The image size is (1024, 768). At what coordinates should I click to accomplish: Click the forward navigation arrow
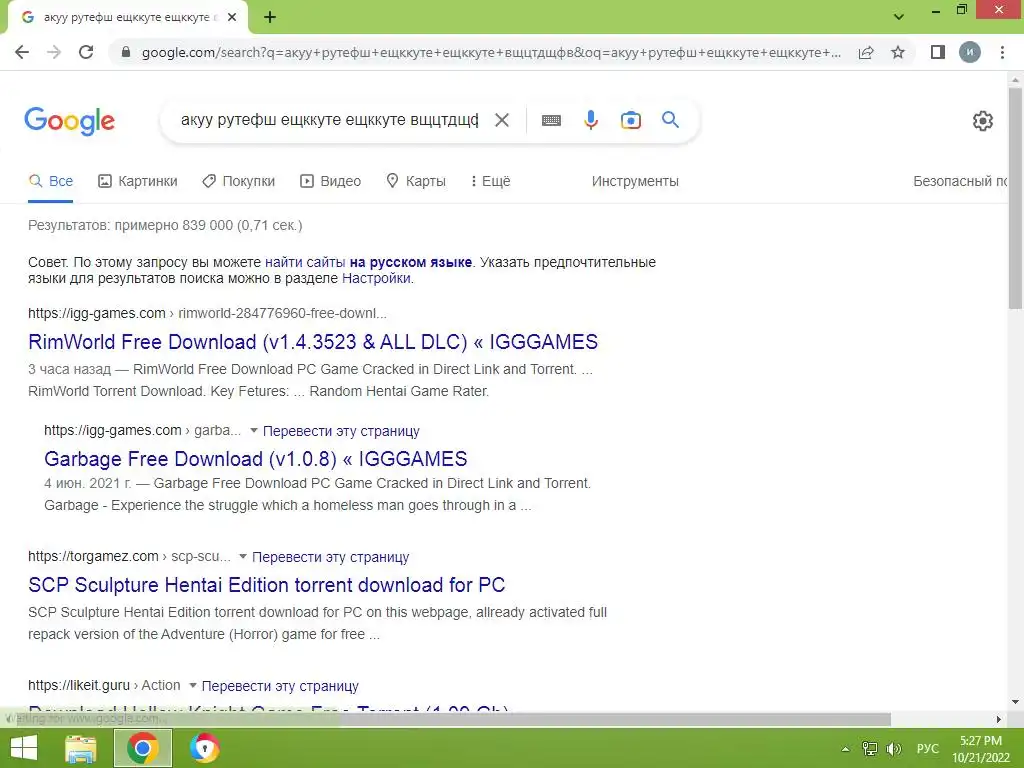54,52
